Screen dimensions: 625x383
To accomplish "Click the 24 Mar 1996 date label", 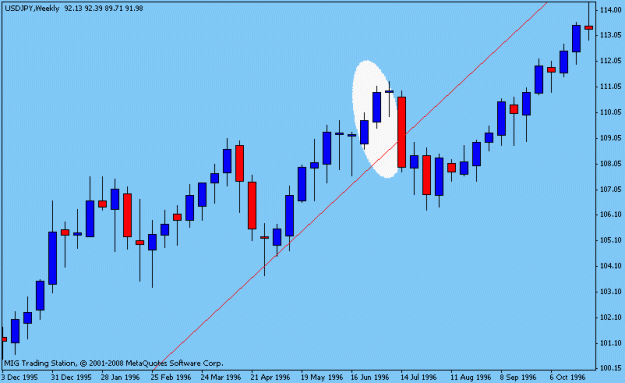I will tap(221, 377).
